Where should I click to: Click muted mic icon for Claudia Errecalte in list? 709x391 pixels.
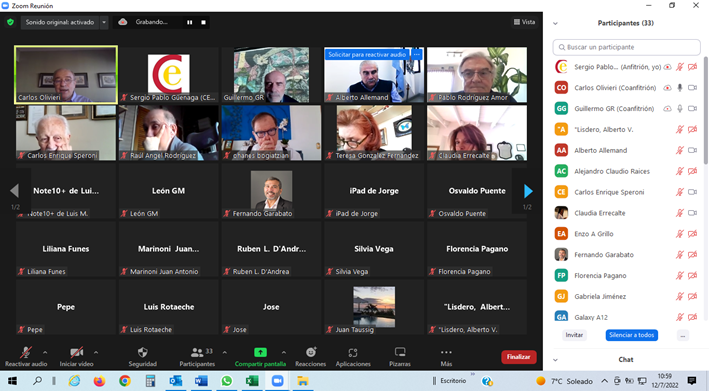click(680, 213)
